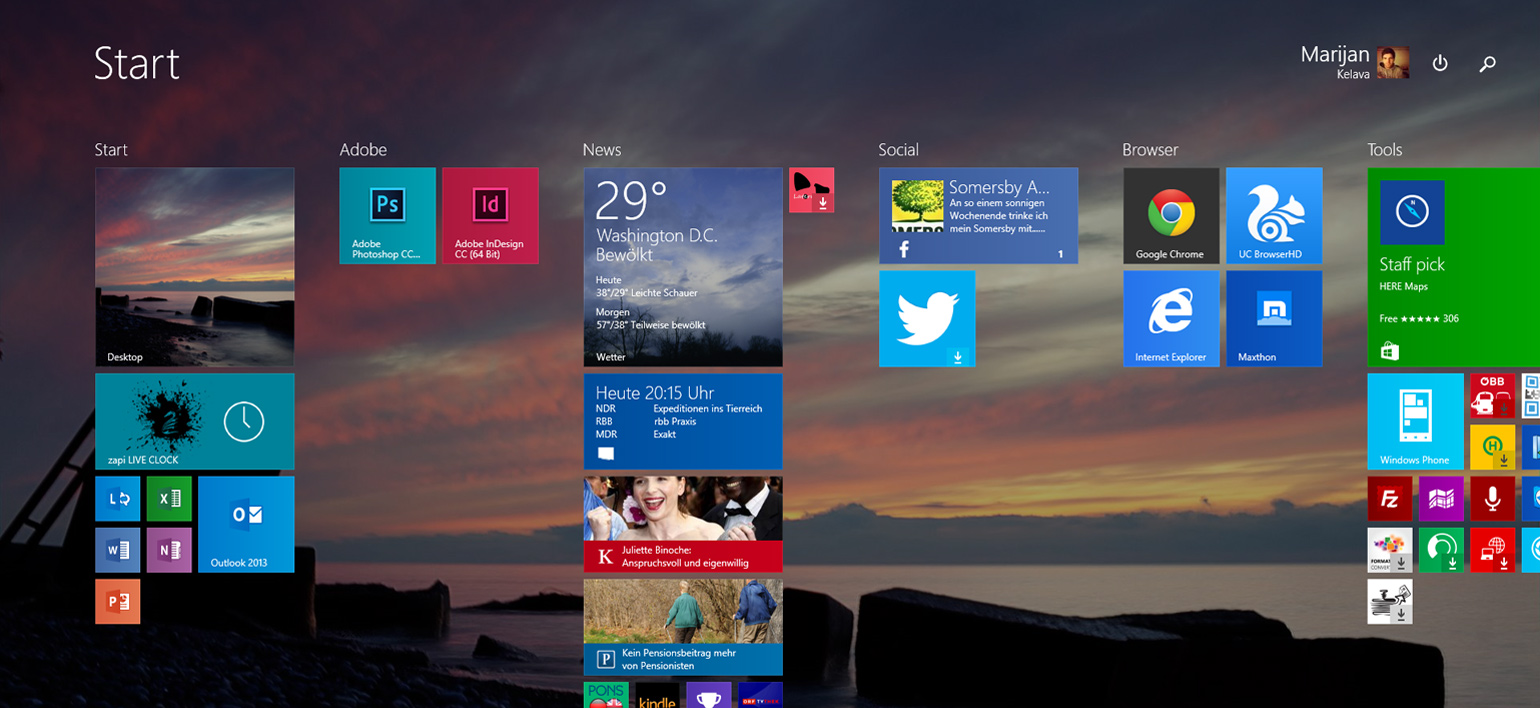Viewport: 1540px width, 708px height.
Task: Open the Outlook 2013 tile
Action: pyautogui.click(x=246, y=525)
